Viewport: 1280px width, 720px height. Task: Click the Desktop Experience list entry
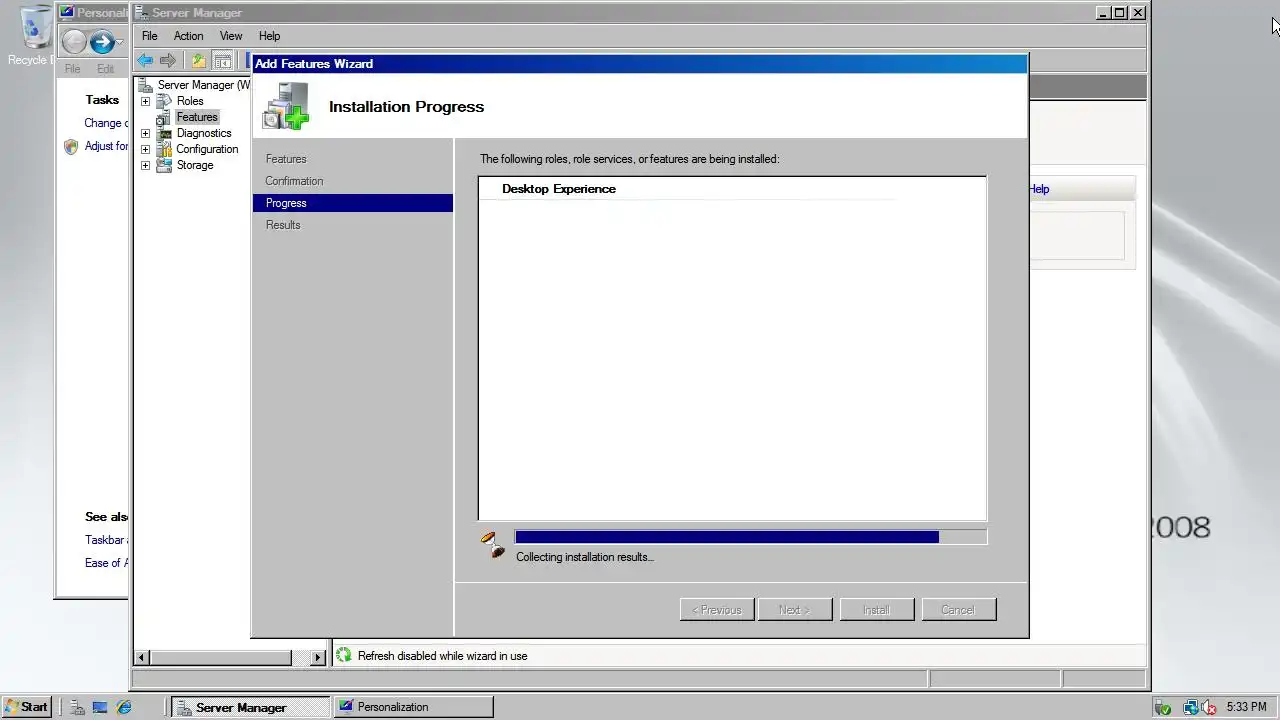tap(559, 189)
